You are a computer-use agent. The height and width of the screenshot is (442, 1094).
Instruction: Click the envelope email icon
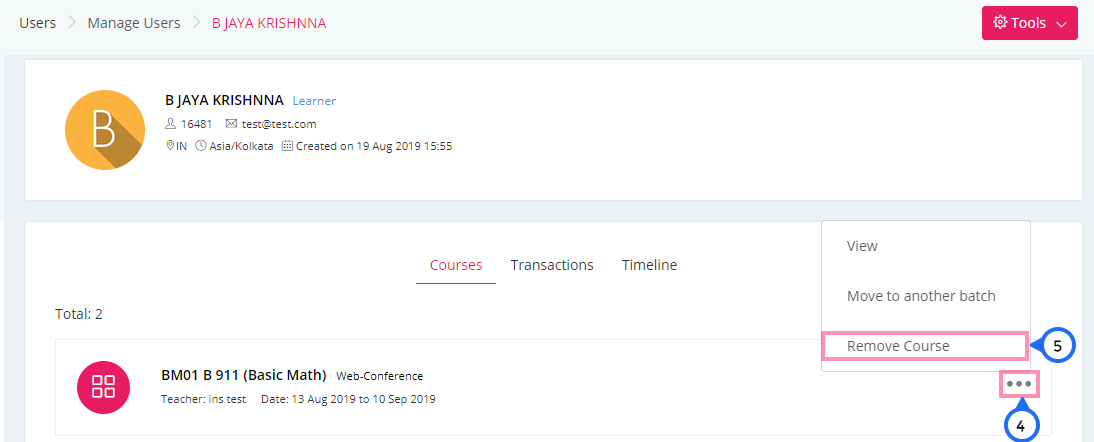[x=232, y=123]
